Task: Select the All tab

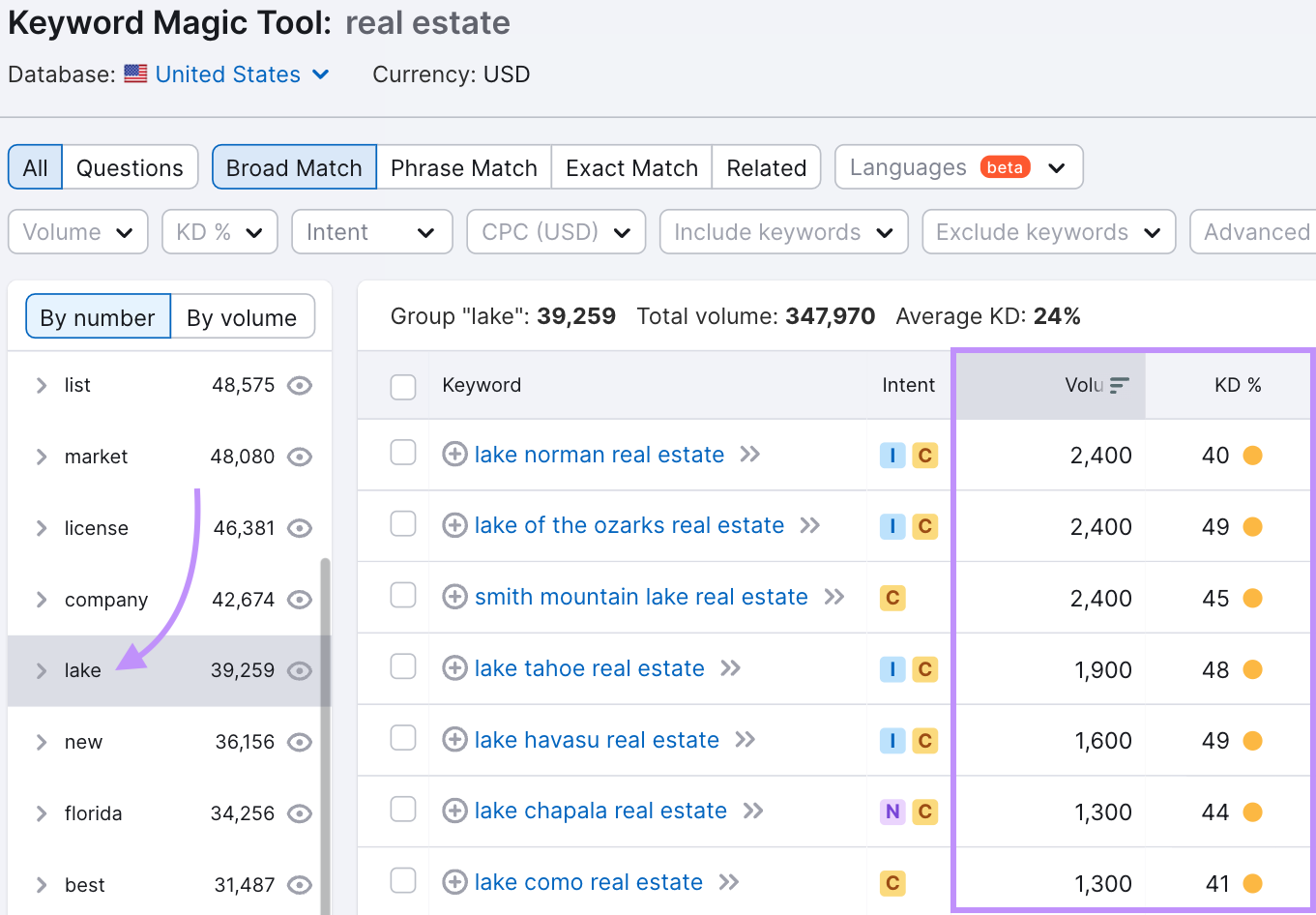Action: 36,167
